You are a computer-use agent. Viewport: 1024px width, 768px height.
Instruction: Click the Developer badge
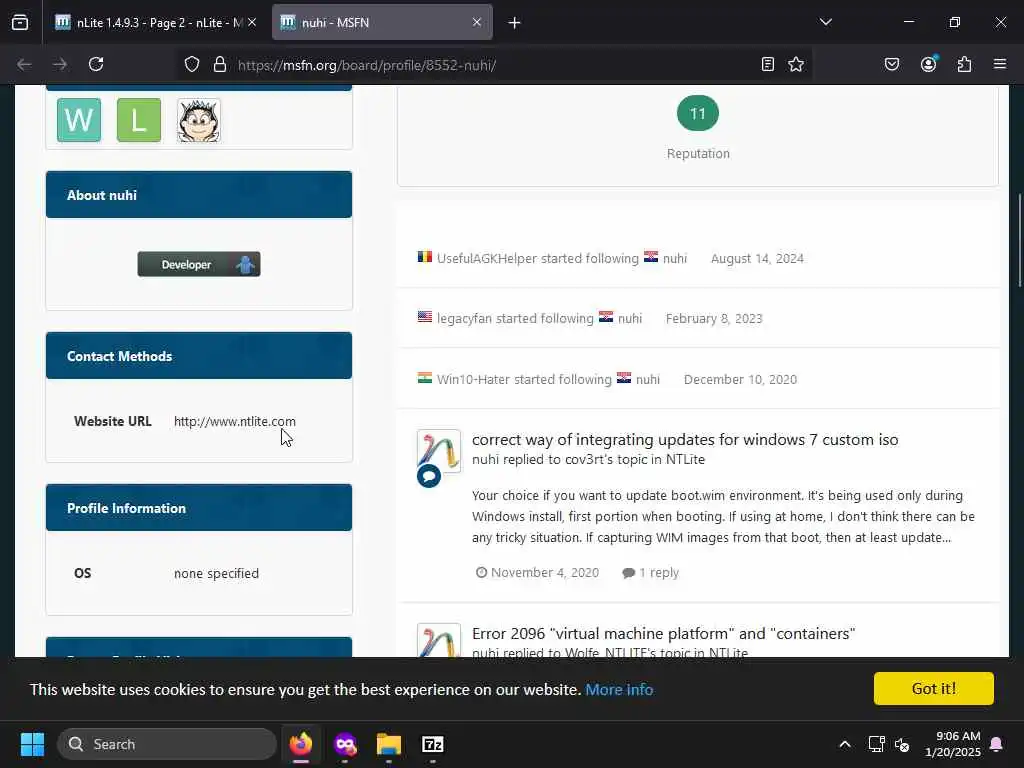[199, 264]
